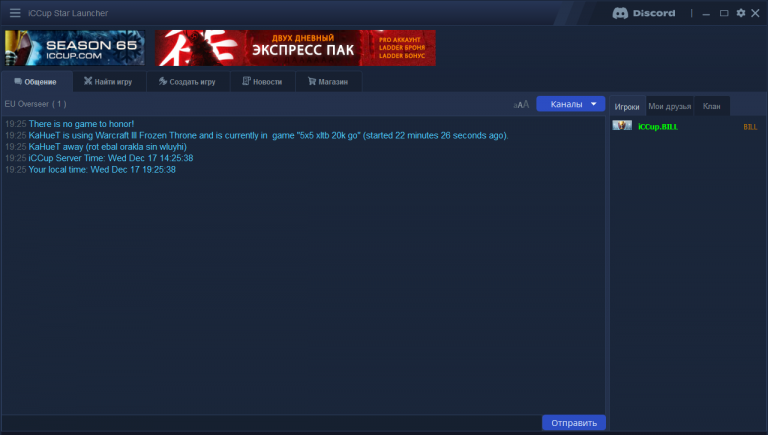Select the Клан tab
This screenshot has height=435, width=768.
click(x=712, y=106)
